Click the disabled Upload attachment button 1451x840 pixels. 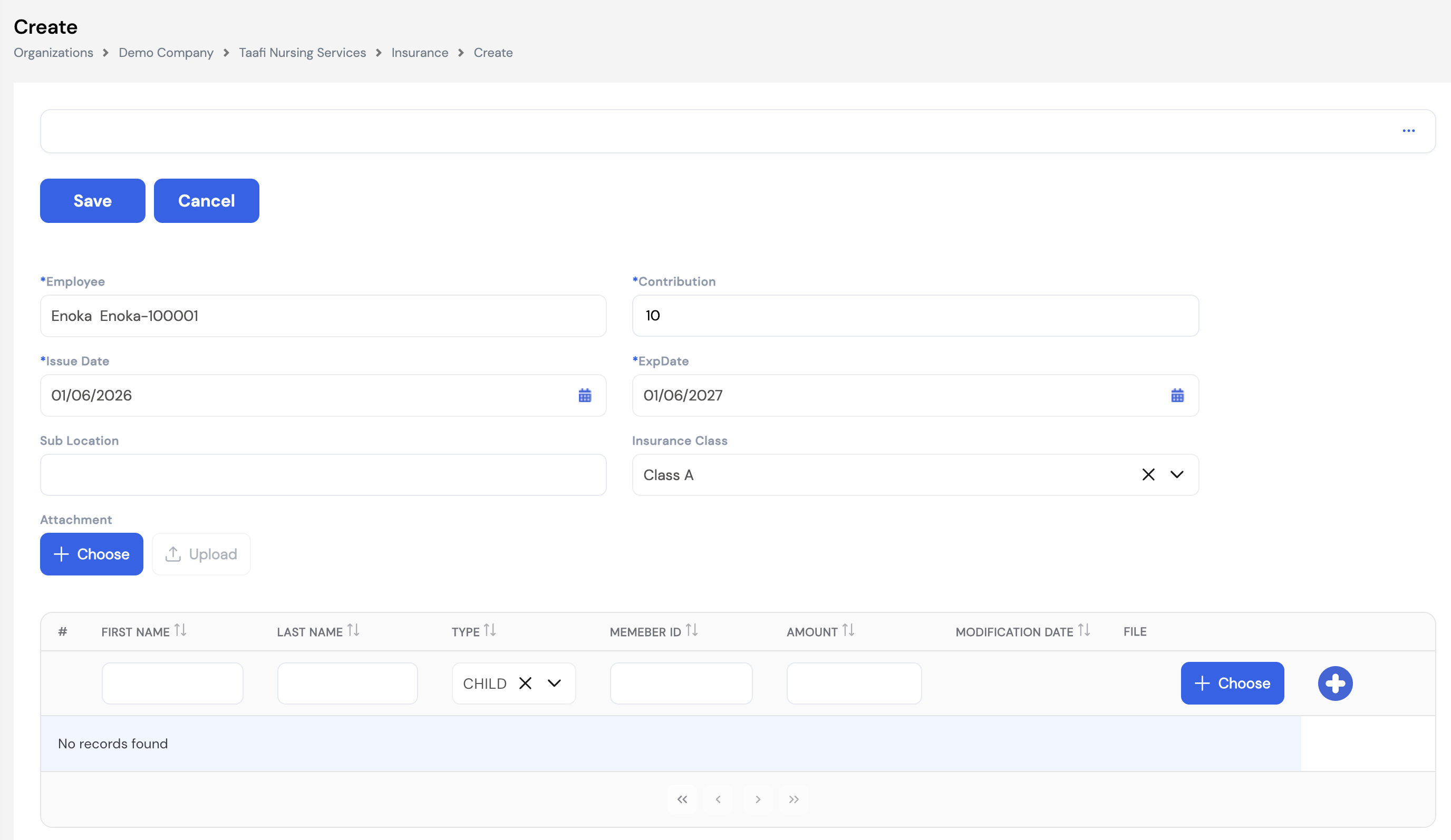[201, 554]
